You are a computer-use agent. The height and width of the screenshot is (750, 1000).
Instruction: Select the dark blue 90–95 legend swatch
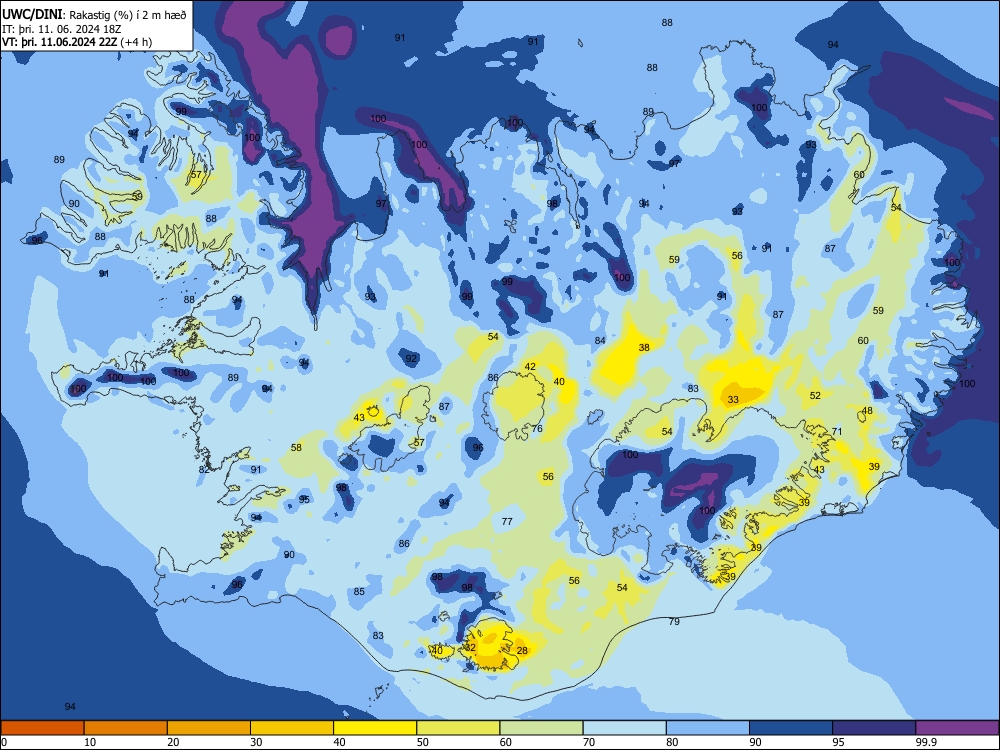[791, 728]
